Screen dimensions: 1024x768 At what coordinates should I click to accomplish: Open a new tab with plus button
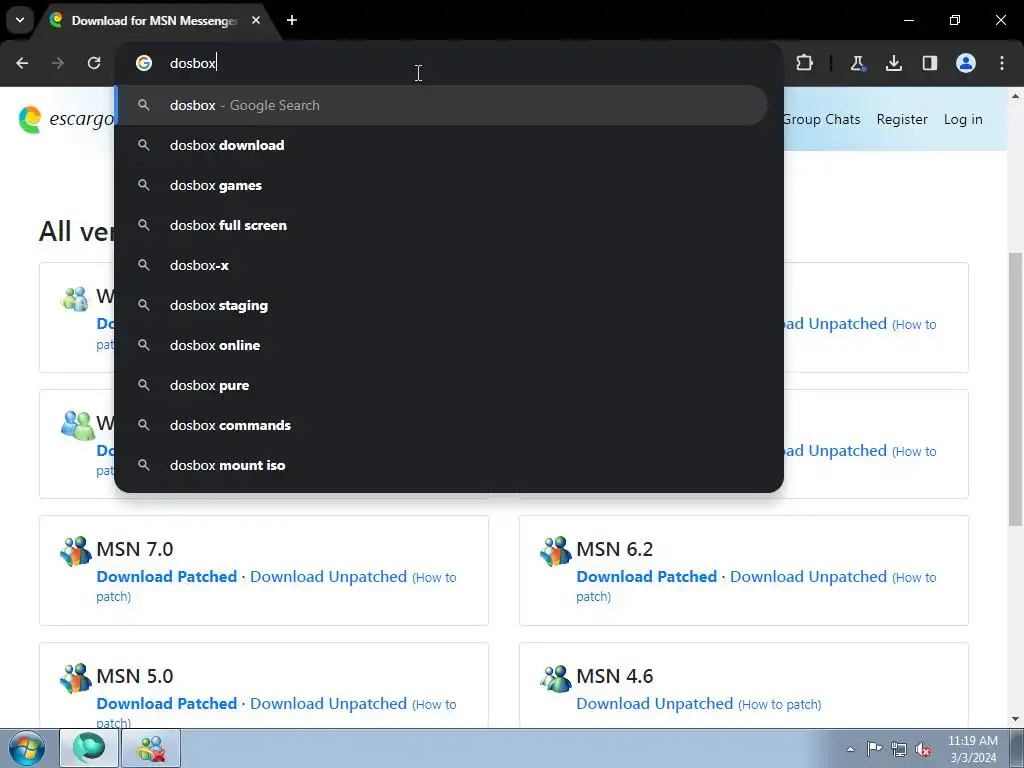[292, 20]
